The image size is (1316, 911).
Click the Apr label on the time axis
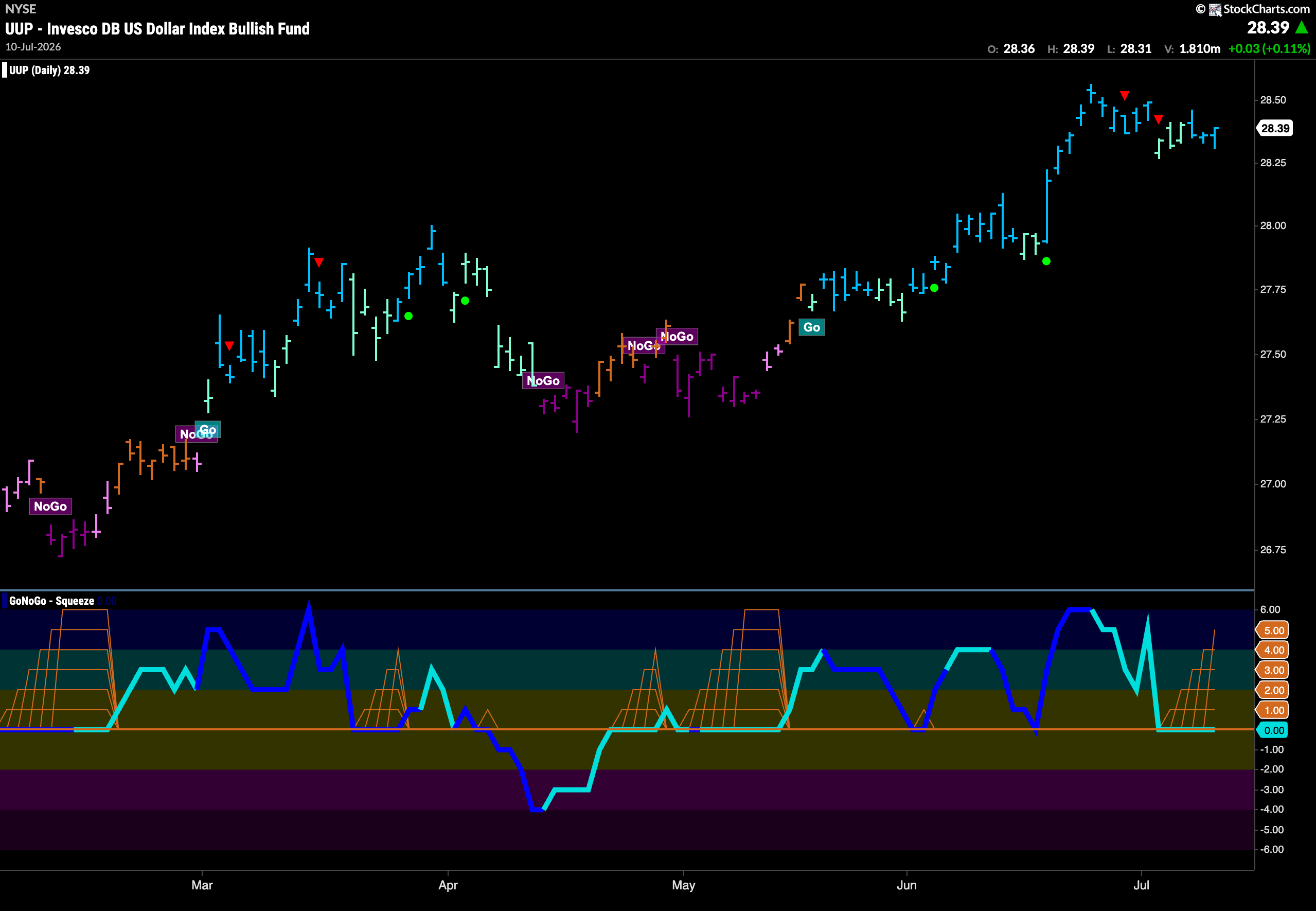(x=448, y=885)
